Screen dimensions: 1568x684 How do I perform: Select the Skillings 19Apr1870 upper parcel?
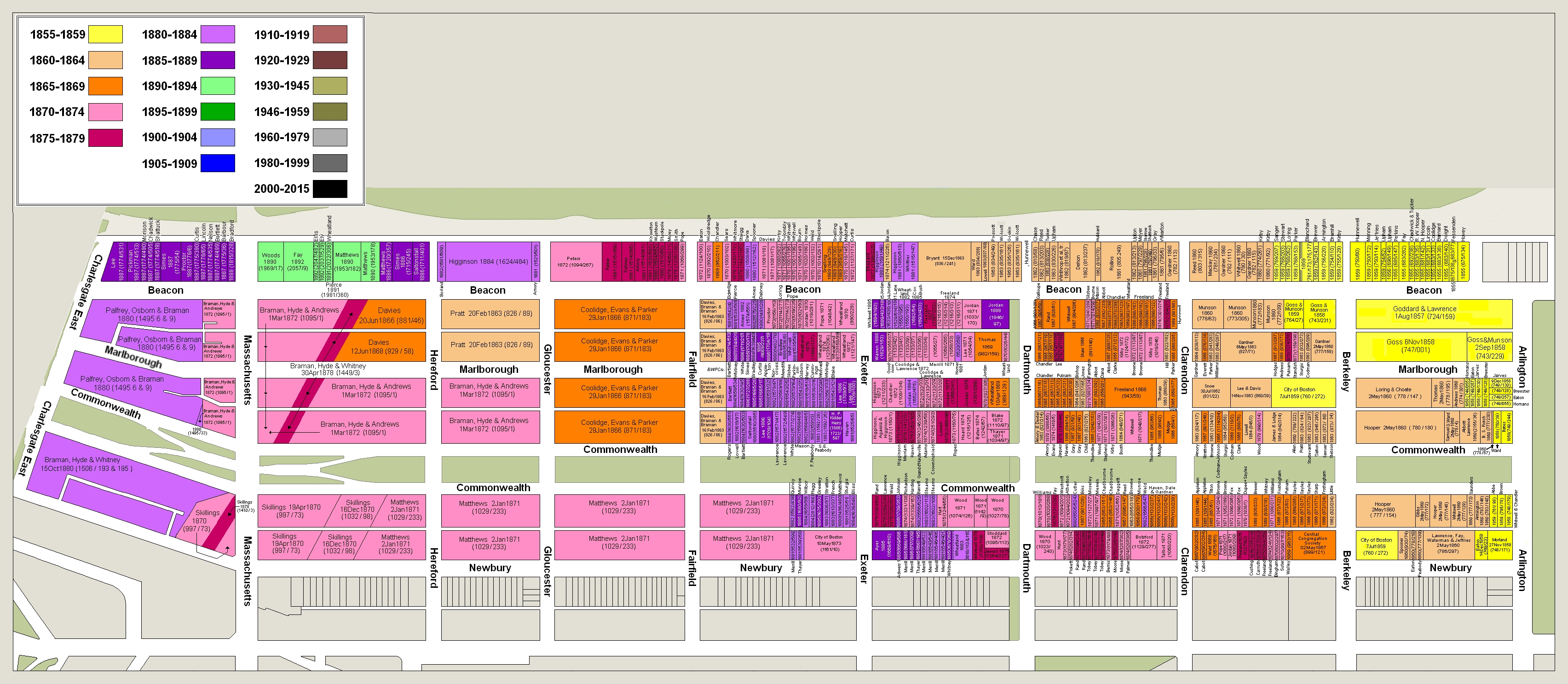tap(290, 511)
